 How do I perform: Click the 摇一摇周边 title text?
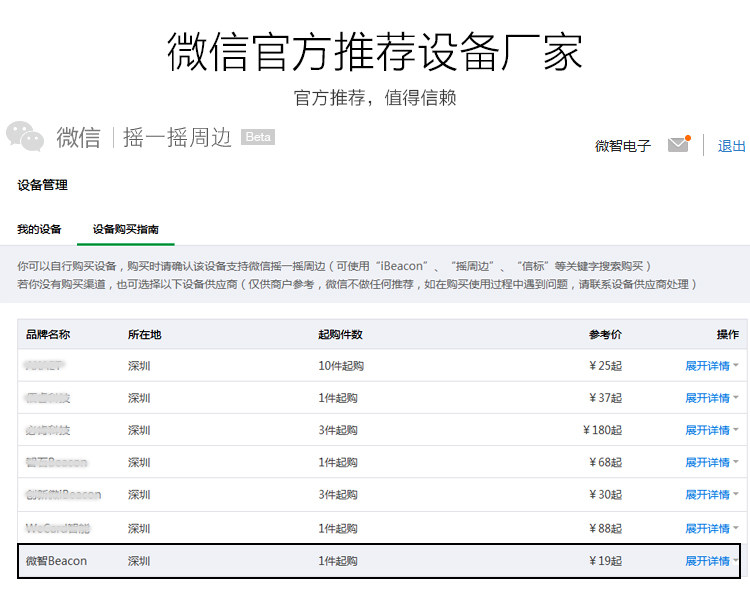[177, 138]
